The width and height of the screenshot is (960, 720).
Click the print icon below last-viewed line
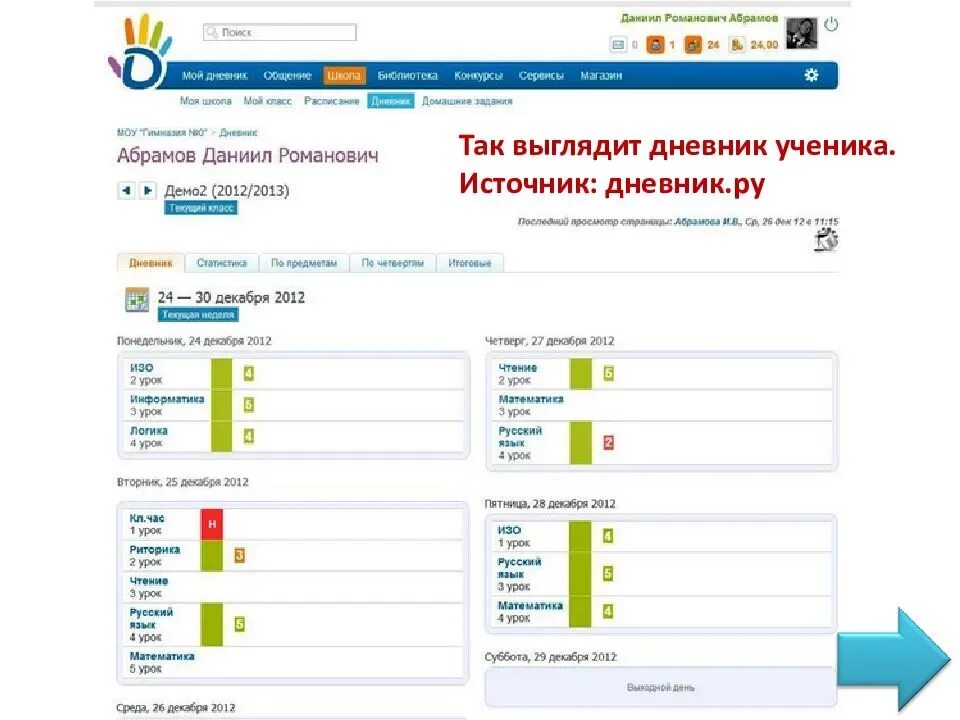[x=827, y=240]
